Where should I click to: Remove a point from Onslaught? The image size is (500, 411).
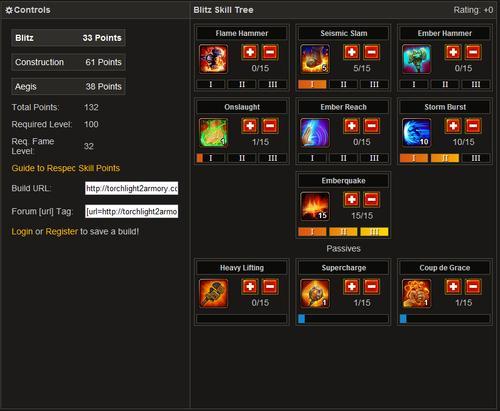(x=270, y=126)
